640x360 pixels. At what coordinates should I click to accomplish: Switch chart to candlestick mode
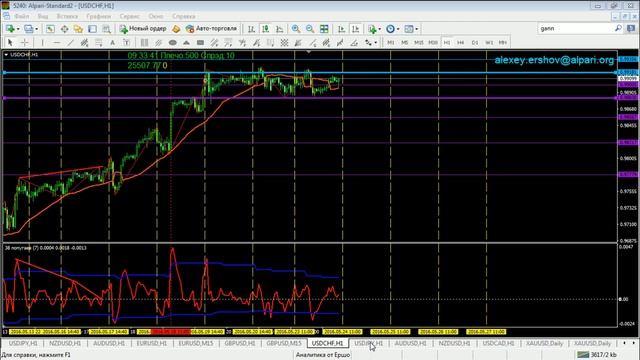pos(265,29)
